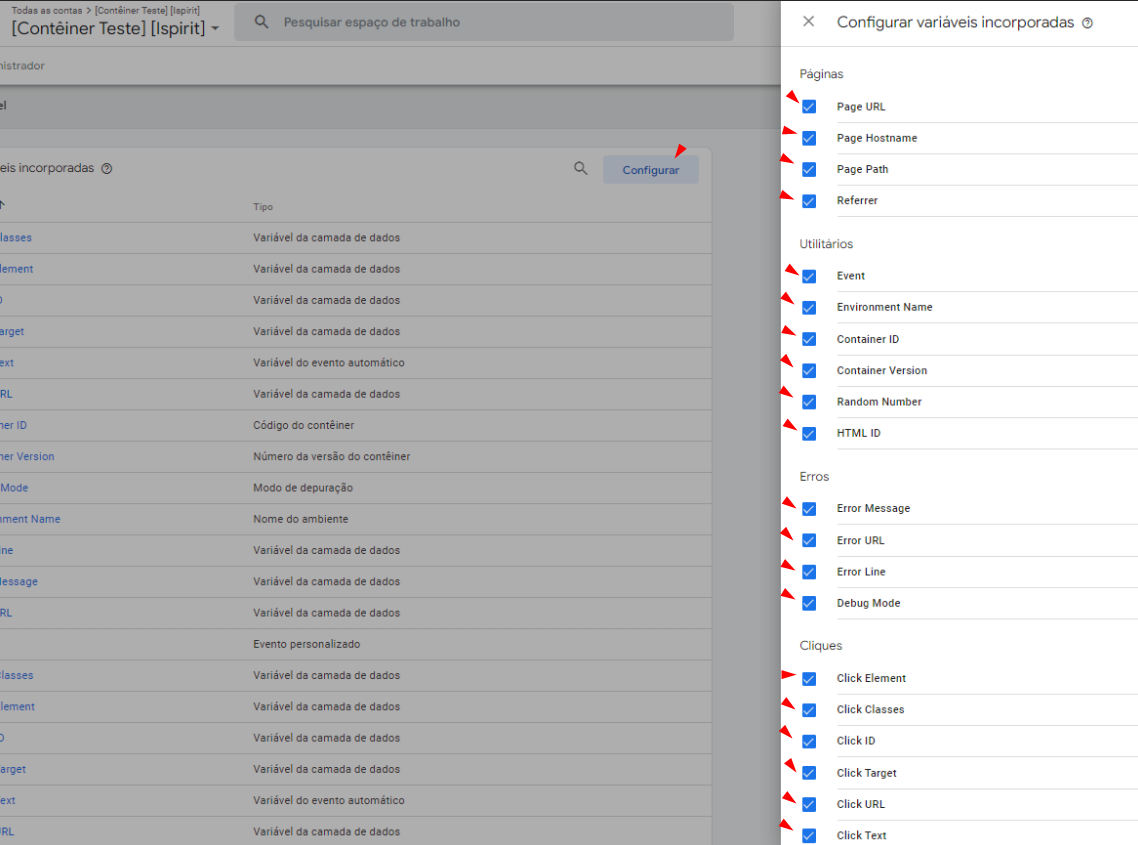This screenshot has width=1138, height=845.
Task: Disable the Debug Mode checkbox
Action: click(x=809, y=603)
